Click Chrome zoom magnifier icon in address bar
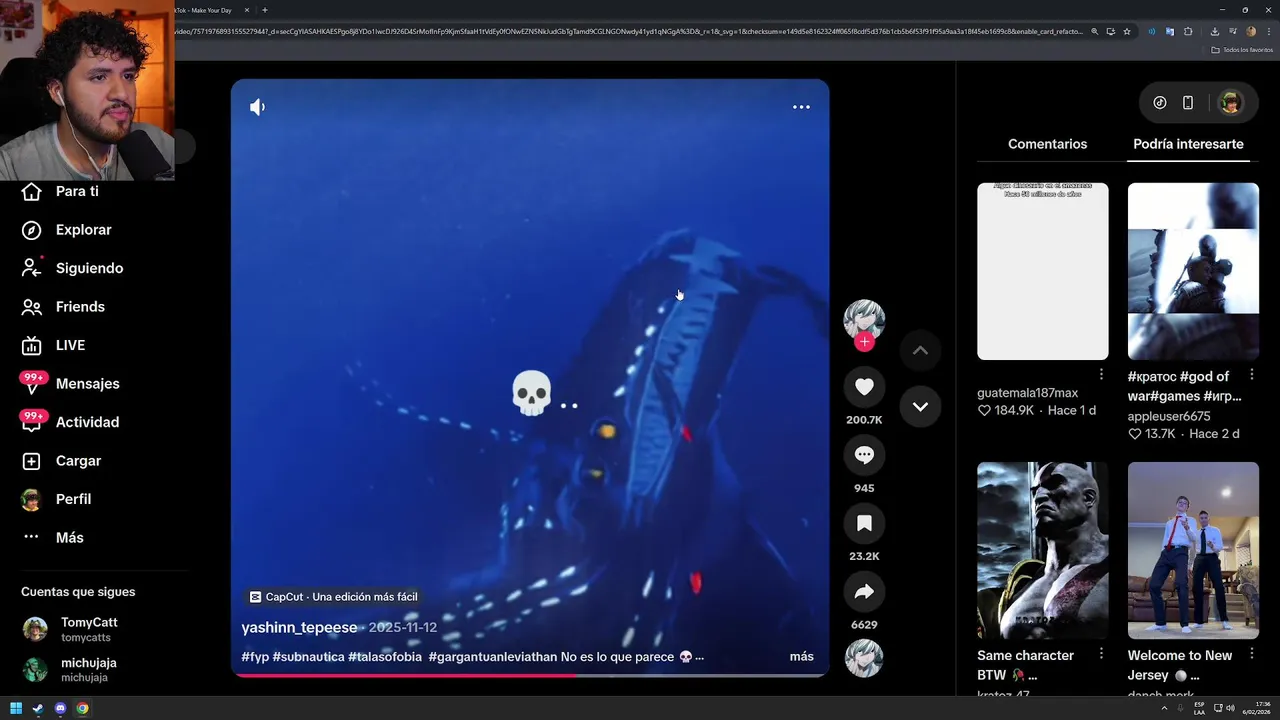This screenshot has width=1280, height=720. point(1095,31)
